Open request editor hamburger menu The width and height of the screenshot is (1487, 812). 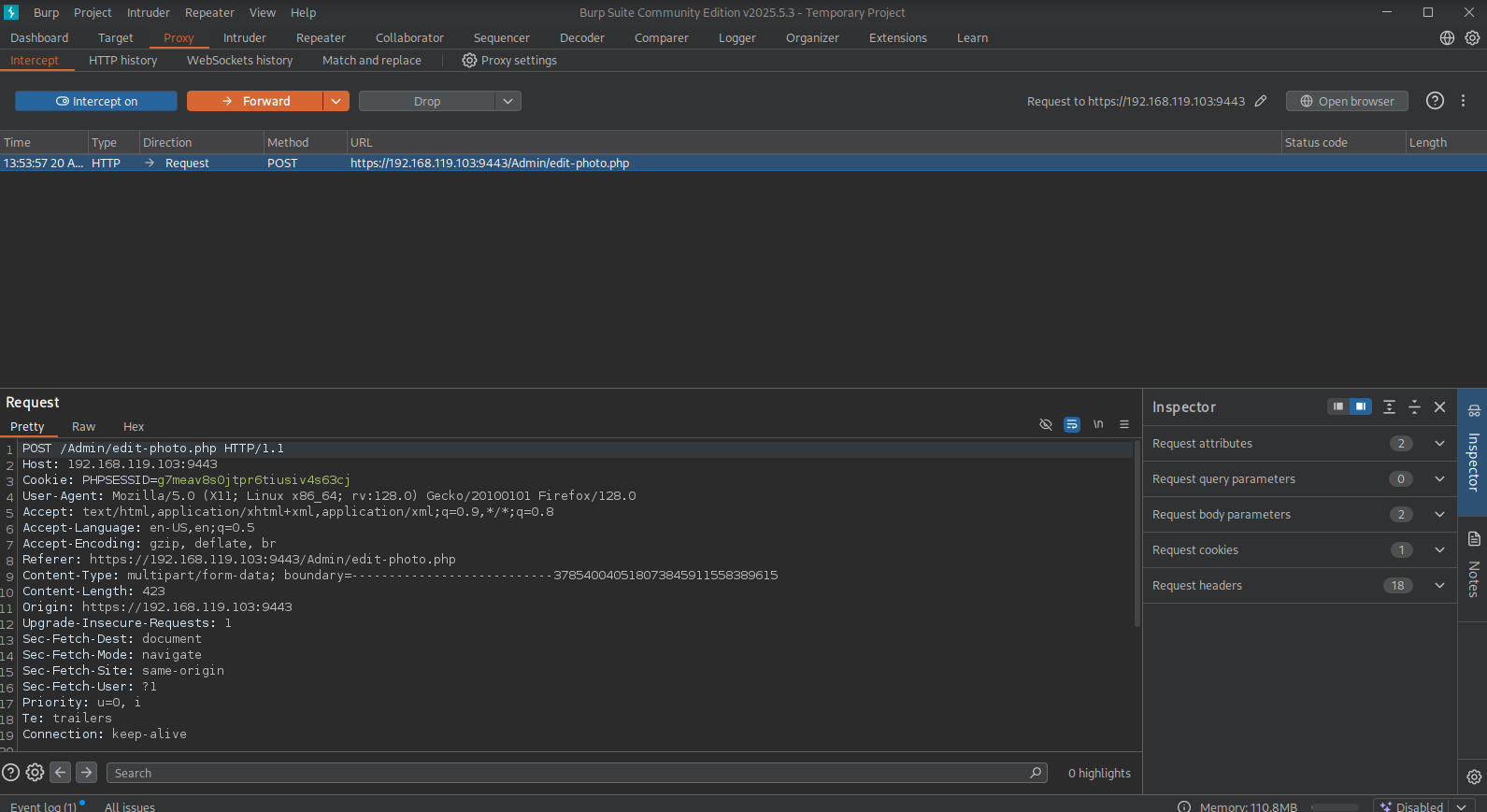click(x=1124, y=424)
